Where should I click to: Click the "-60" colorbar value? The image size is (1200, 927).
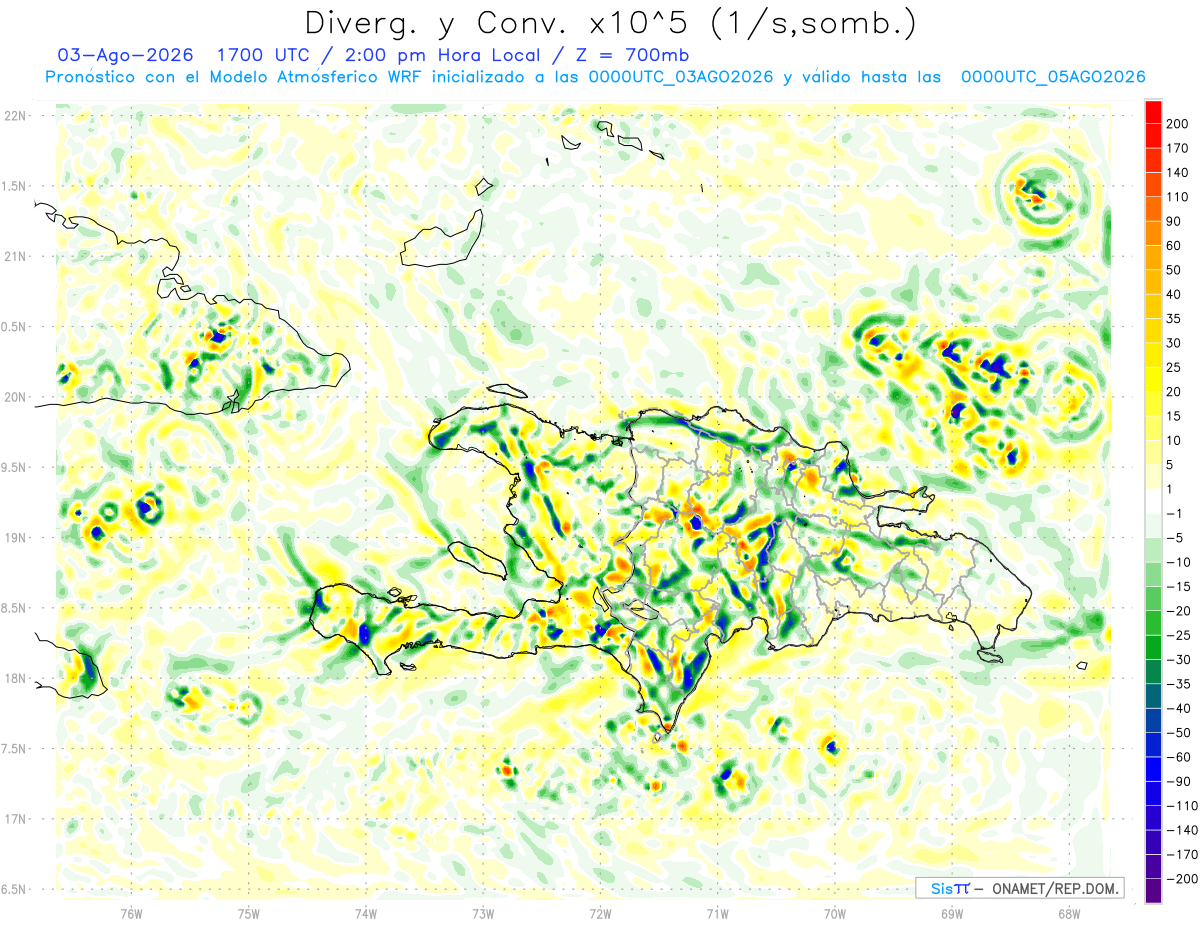[x=1180, y=757]
